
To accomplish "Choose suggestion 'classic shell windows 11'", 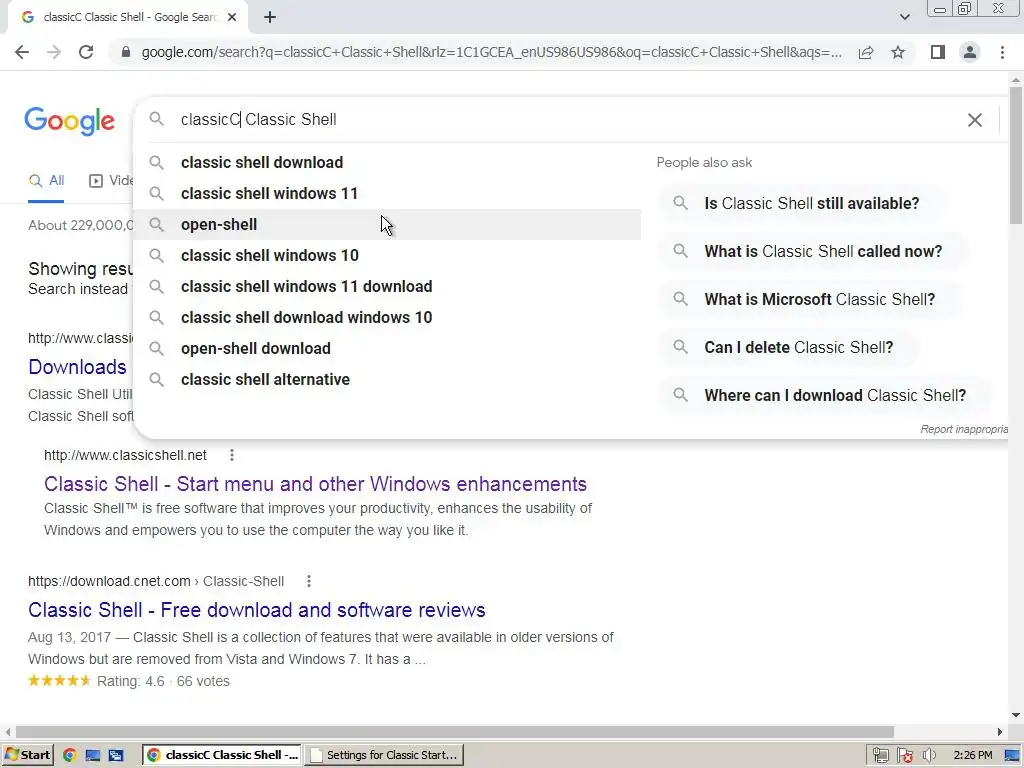I will point(387,193).
